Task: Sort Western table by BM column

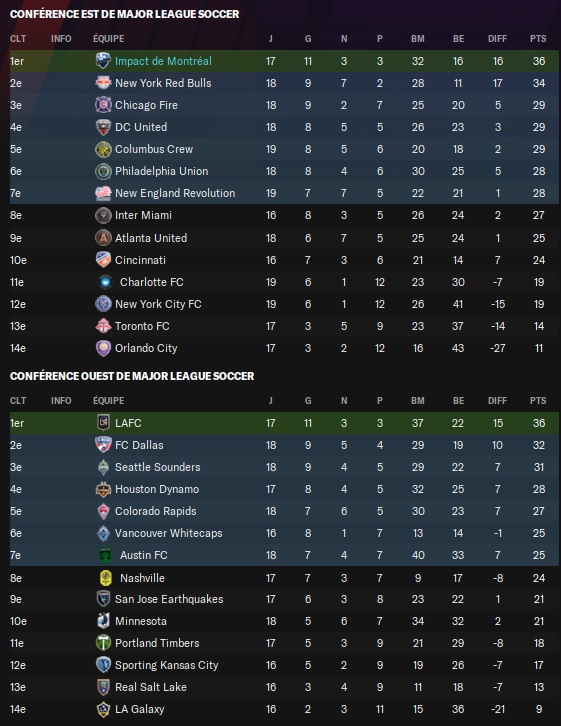Action: tap(418, 401)
